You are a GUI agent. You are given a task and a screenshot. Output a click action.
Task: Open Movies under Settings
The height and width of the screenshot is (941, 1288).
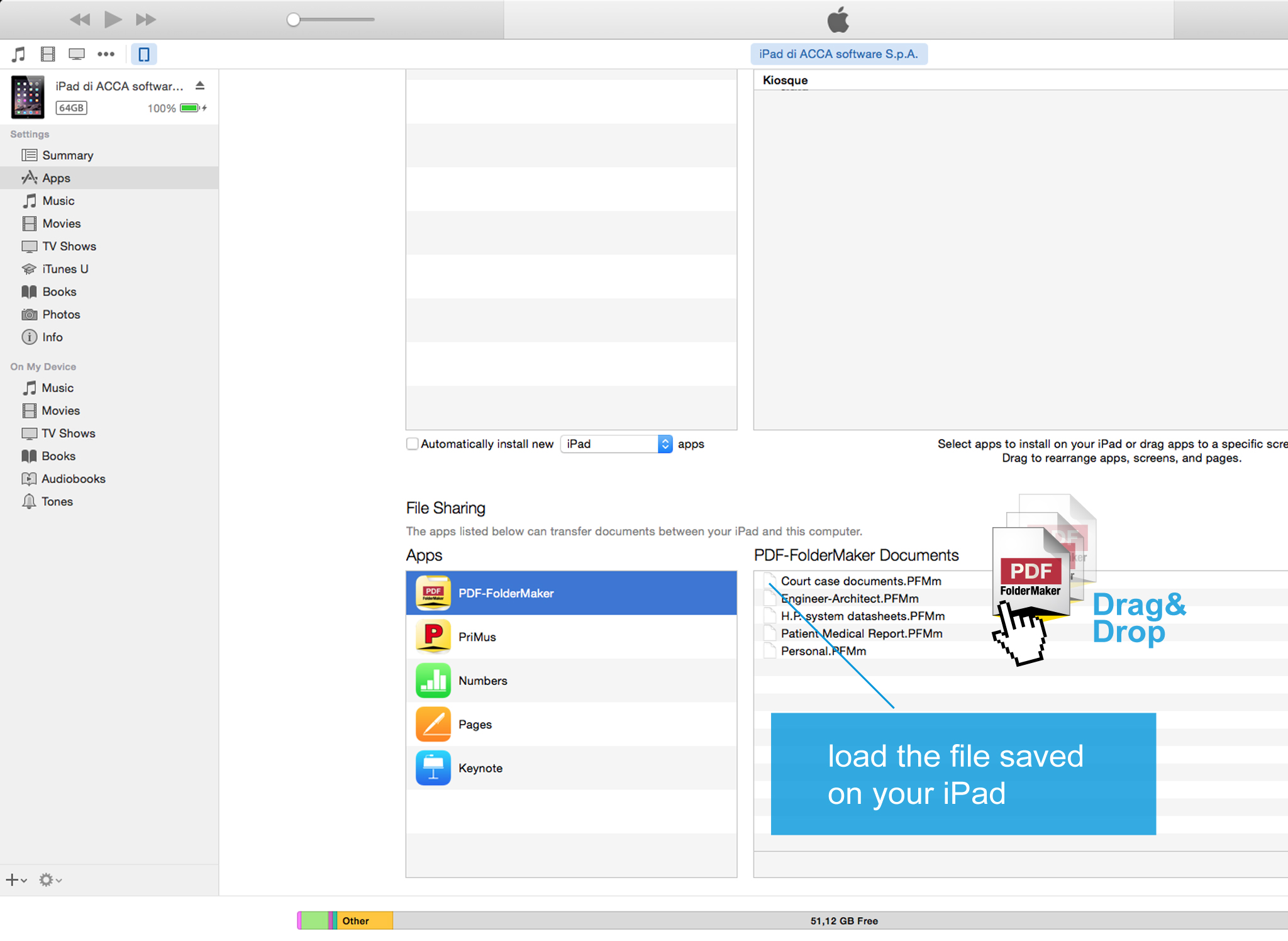pos(109,223)
